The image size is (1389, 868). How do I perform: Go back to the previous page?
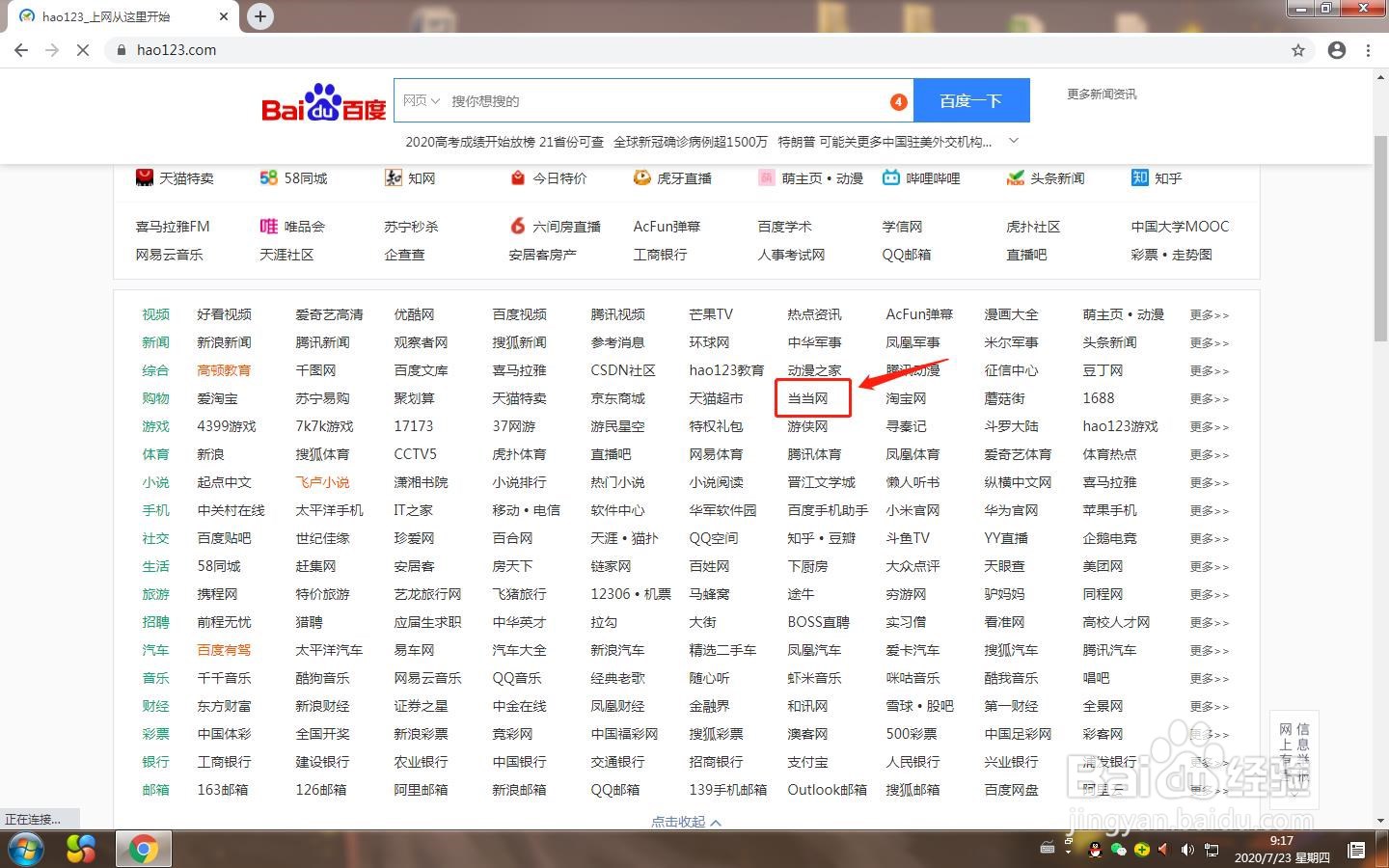pos(21,50)
